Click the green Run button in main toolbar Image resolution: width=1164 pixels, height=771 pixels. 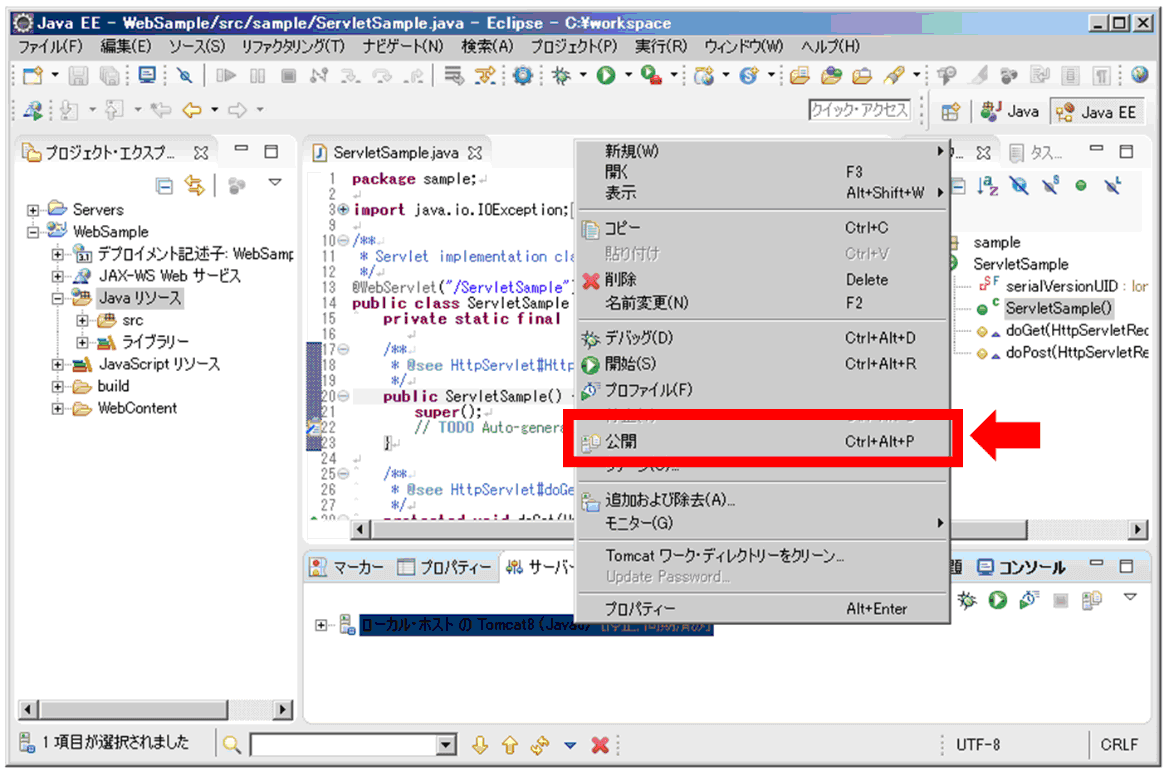click(606, 75)
